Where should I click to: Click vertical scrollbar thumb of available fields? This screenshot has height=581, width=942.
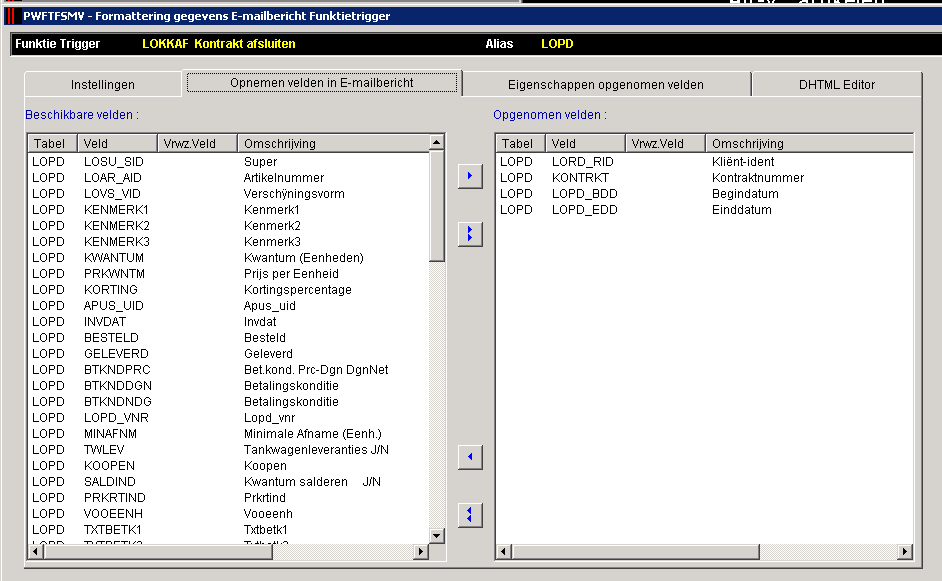(x=437, y=206)
